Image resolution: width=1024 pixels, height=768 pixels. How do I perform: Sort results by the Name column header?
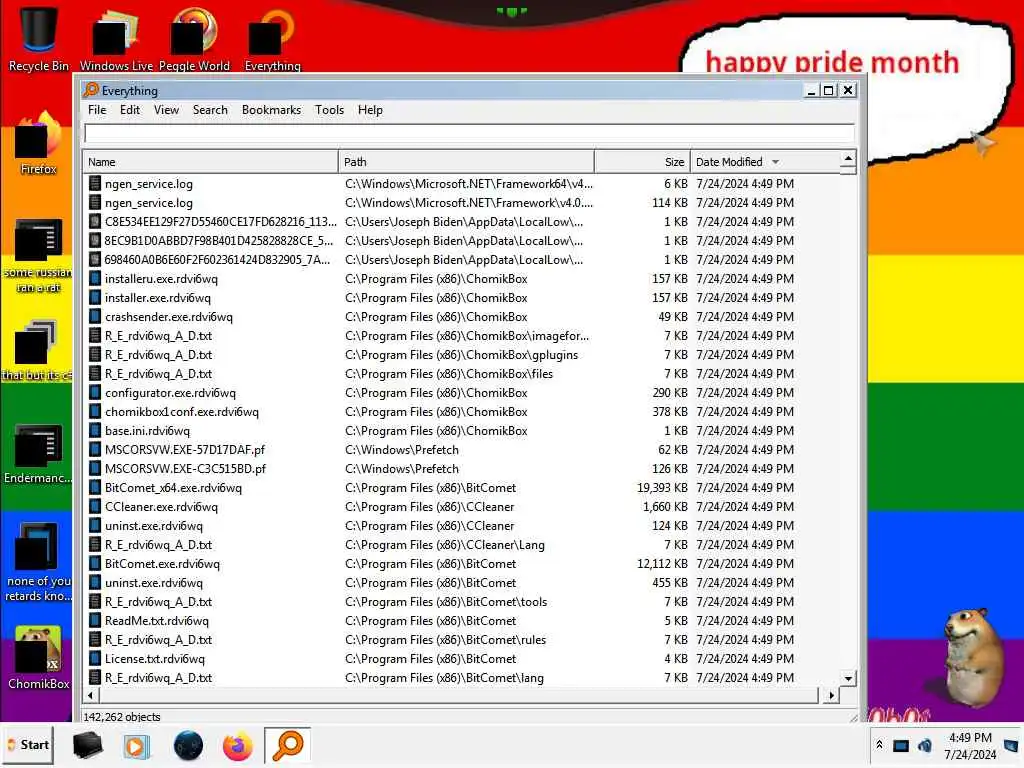coord(210,162)
